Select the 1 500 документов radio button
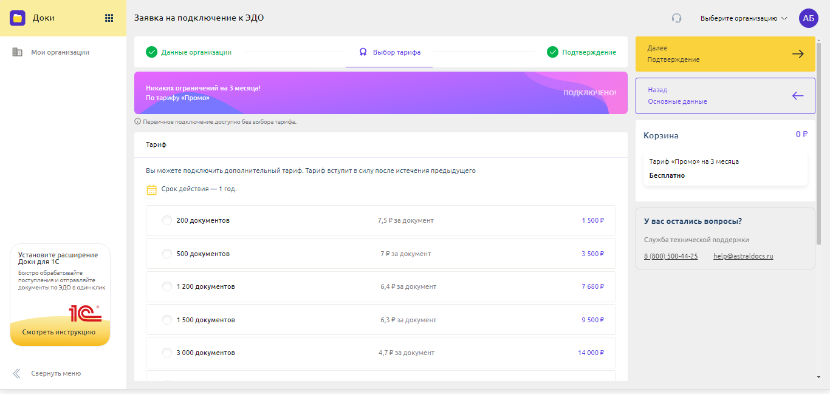Screen dimensions: 830x394 click(167, 320)
